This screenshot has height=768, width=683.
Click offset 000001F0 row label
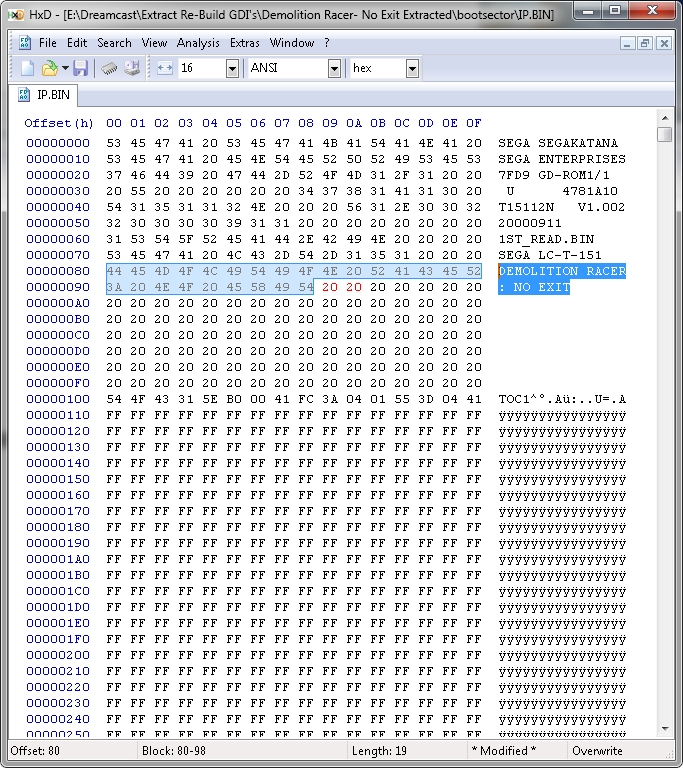click(58, 639)
